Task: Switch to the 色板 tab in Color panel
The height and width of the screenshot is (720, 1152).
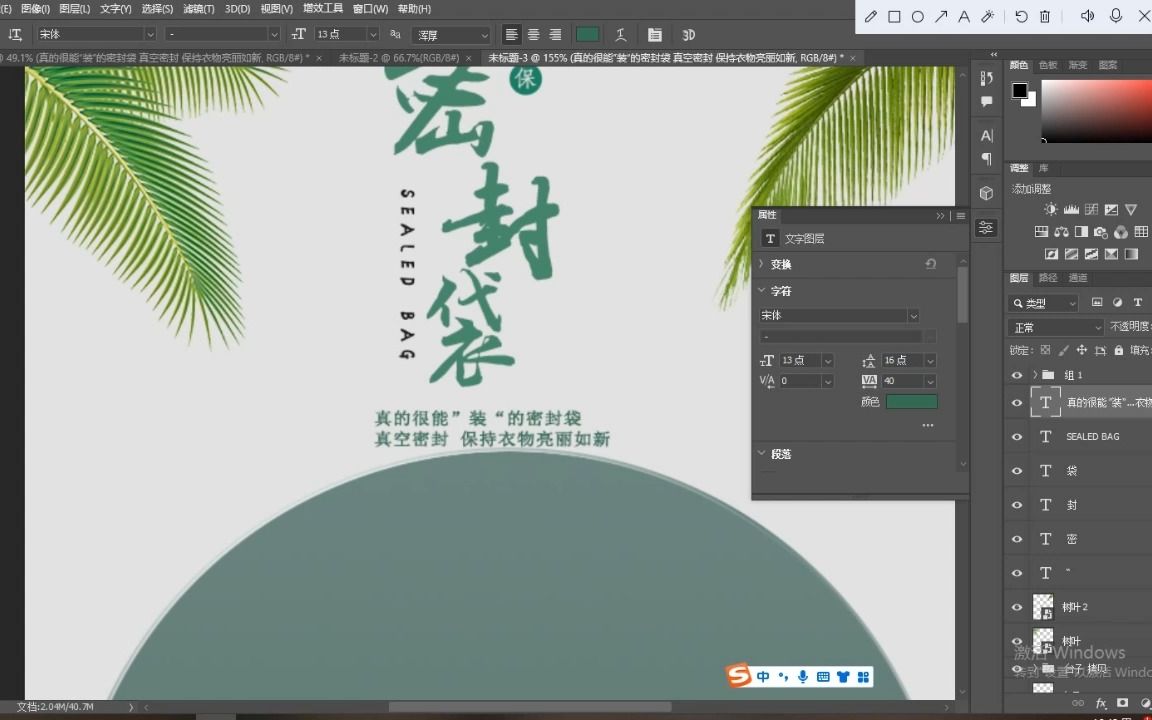Action: [1049, 64]
